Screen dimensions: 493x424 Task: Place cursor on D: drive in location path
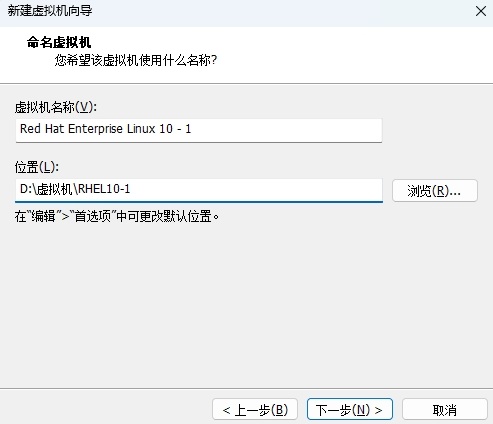(25, 189)
